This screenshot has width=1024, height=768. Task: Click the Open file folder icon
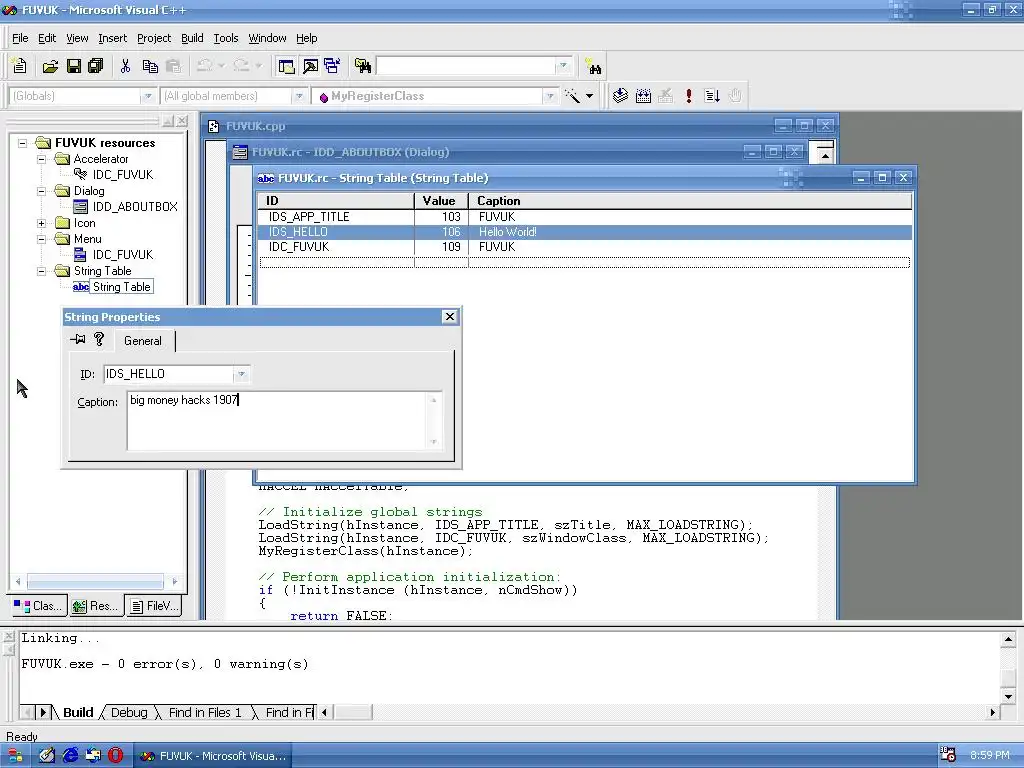point(50,66)
